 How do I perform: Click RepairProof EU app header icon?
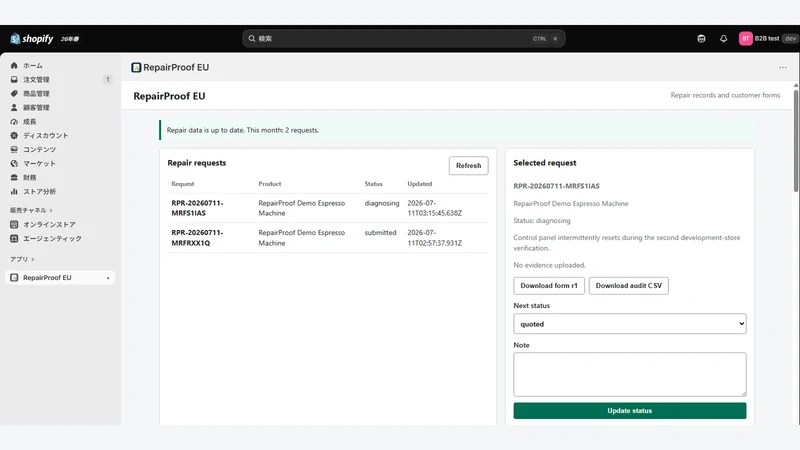click(x=136, y=67)
